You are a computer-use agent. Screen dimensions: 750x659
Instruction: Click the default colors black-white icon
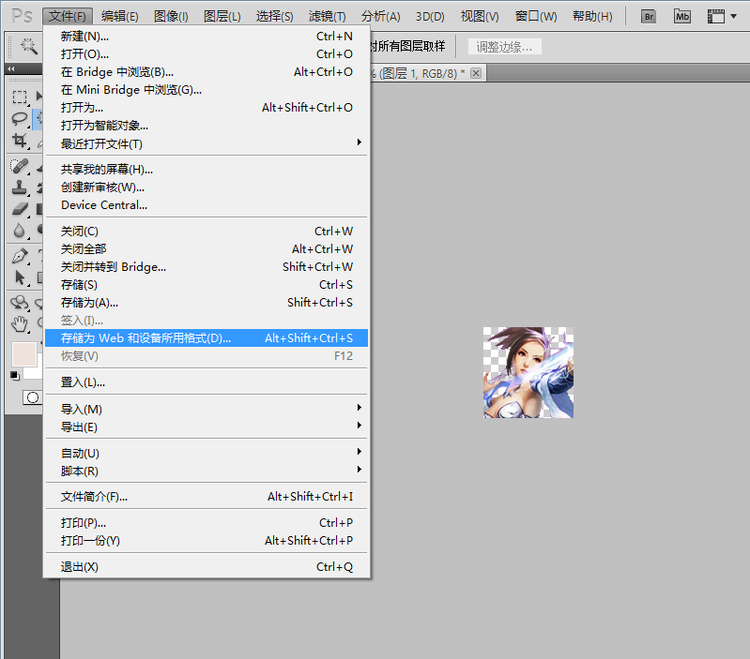pyautogui.click(x=15, y=376)
